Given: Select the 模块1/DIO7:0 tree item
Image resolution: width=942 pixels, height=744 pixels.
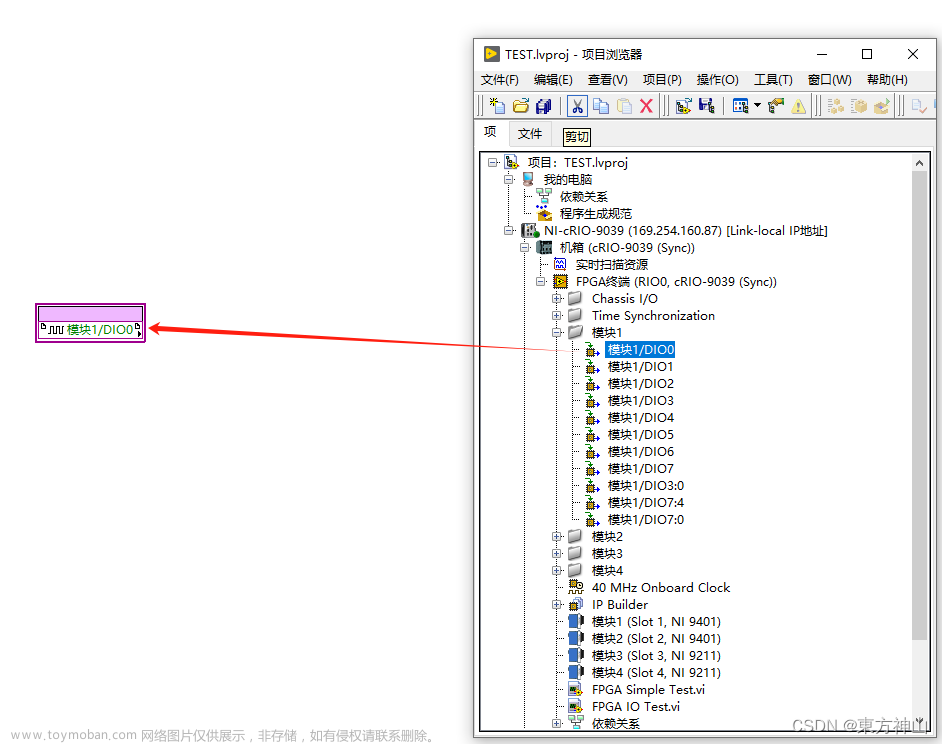Looking at the screenshot, I should click(x=646, y=520).
